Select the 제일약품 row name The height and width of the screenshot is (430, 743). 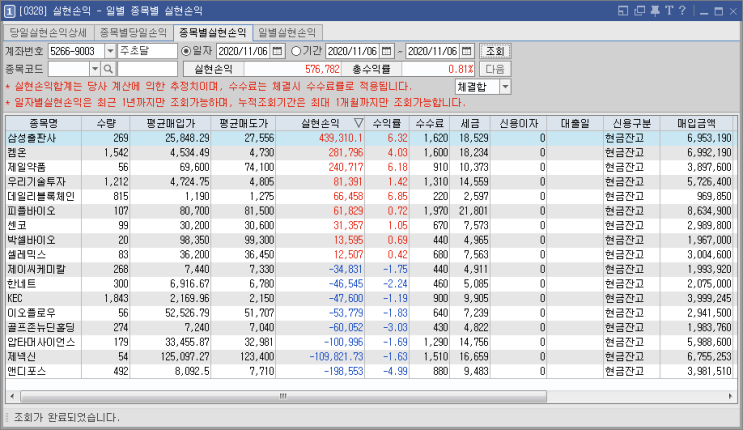[x=27, y=167]
